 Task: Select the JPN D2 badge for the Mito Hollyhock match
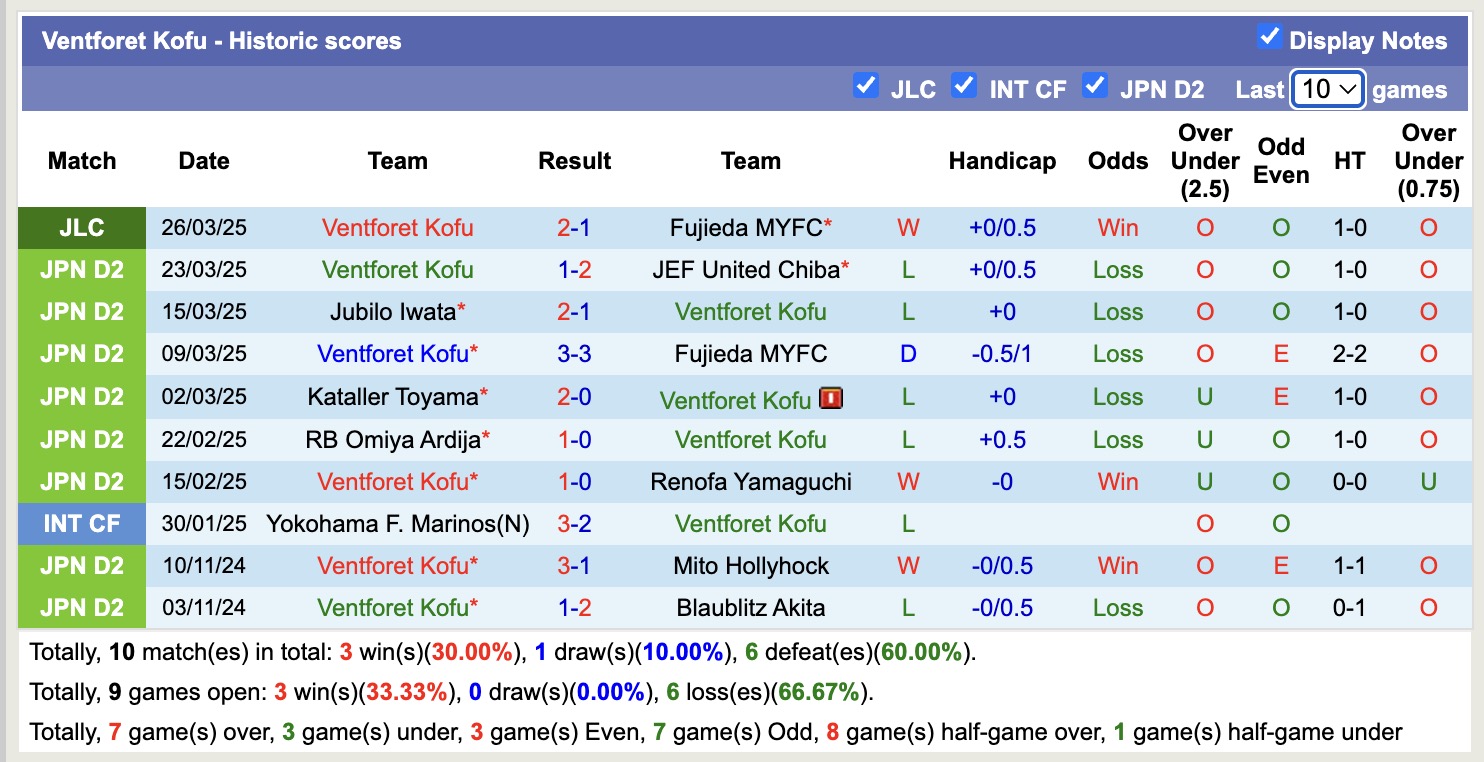(81, 565)
